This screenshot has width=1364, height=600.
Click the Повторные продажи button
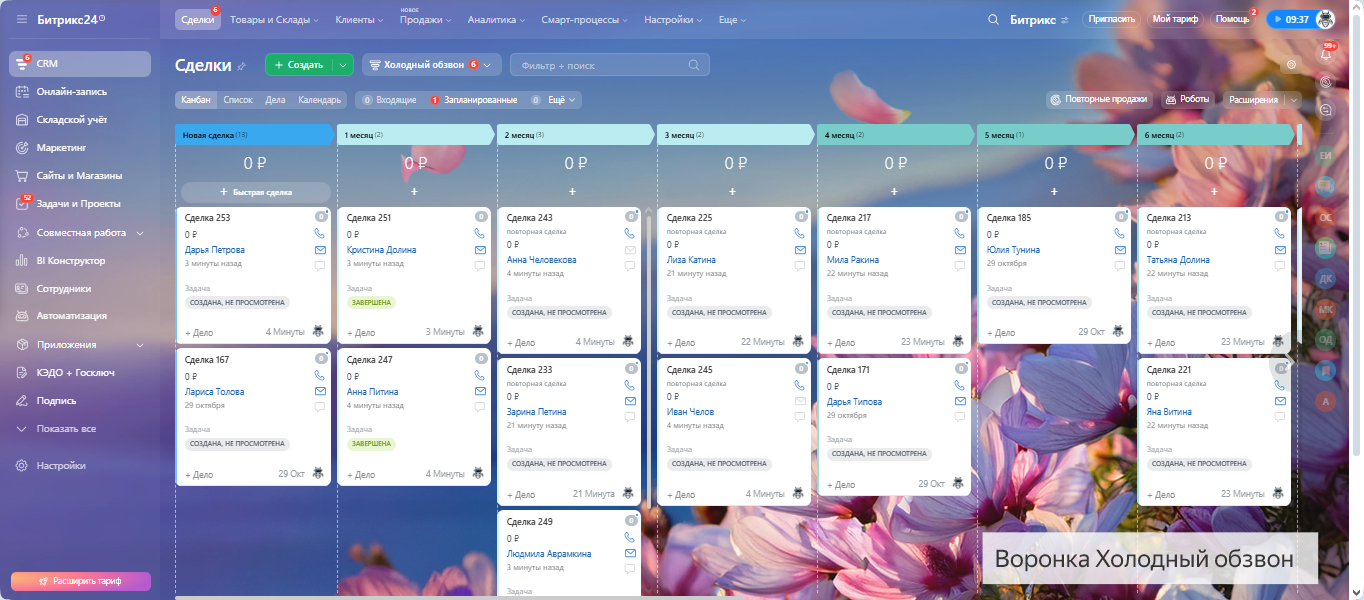point(1099,100)
